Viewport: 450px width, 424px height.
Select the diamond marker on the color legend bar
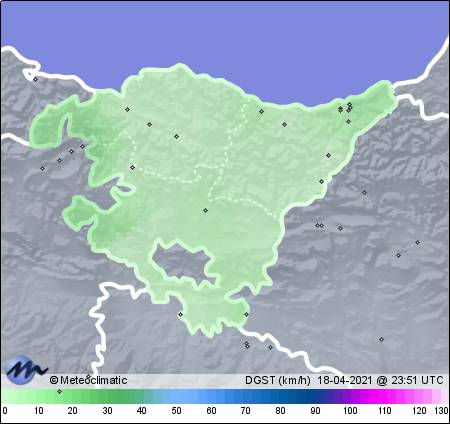coord(60,391)
